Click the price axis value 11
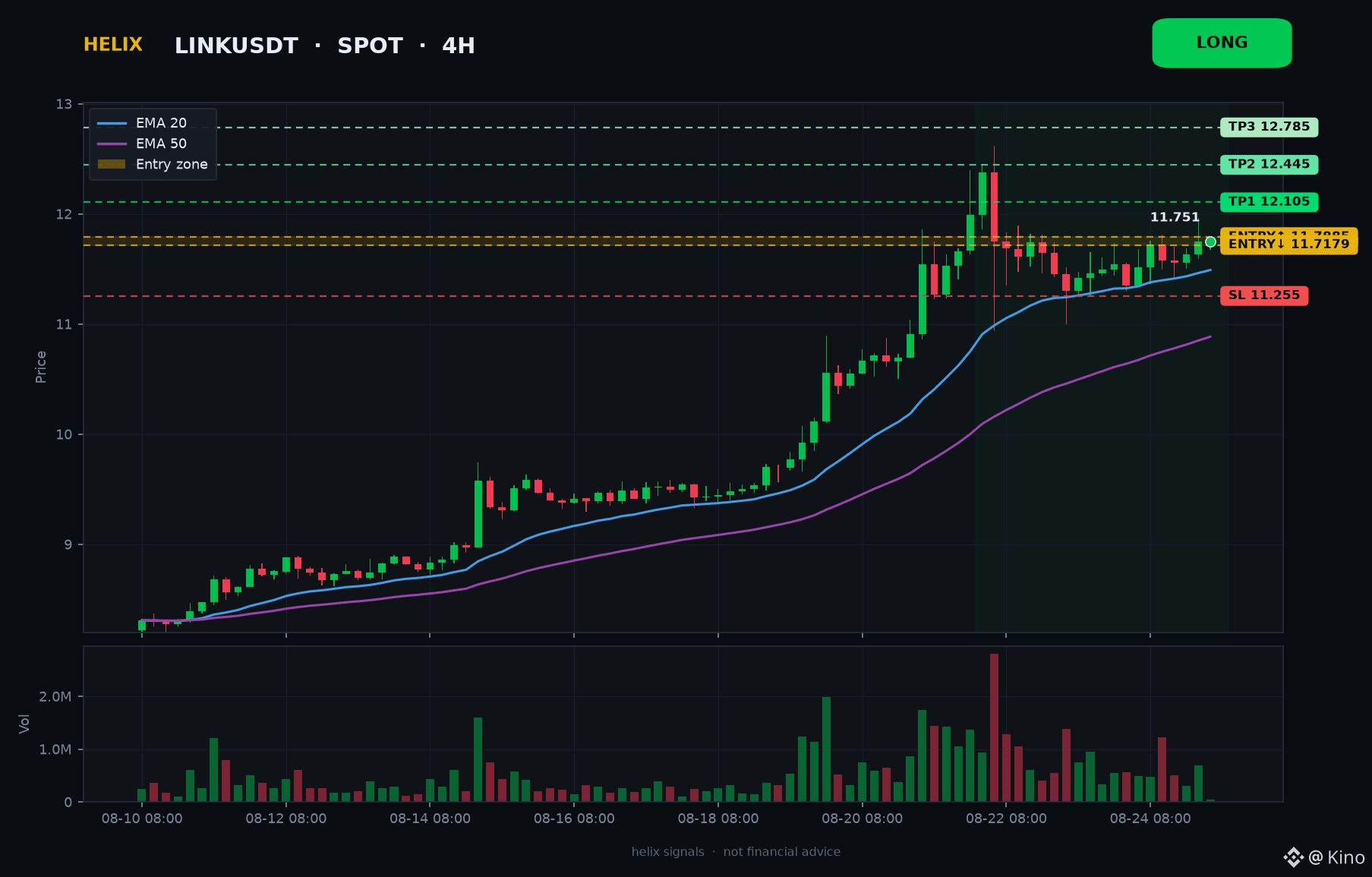 (64, 324)
